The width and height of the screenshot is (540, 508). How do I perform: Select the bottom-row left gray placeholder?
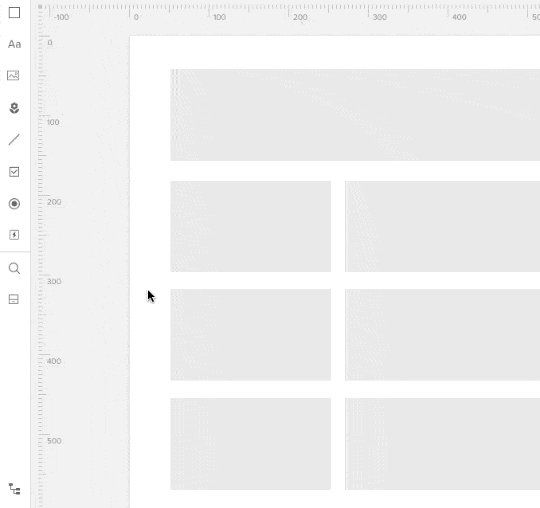250,444
